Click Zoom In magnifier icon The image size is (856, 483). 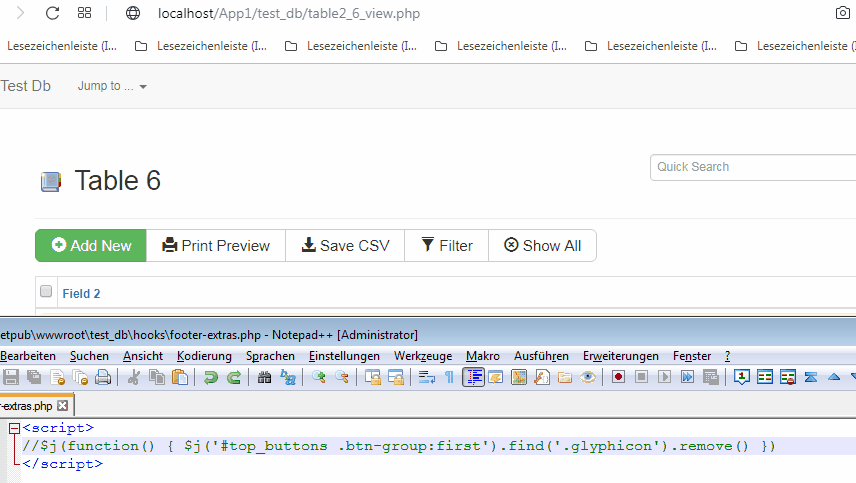tap(319, 377)
